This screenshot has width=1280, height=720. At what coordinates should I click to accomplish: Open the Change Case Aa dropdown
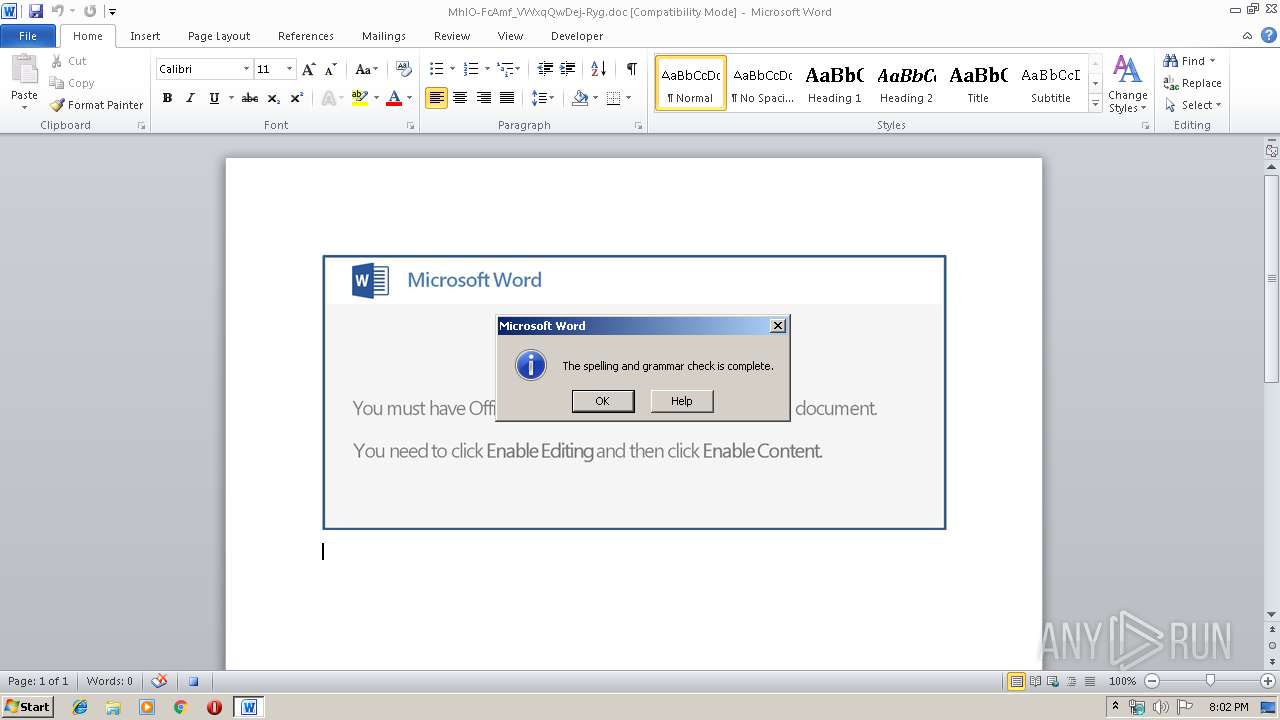(367, 69)
